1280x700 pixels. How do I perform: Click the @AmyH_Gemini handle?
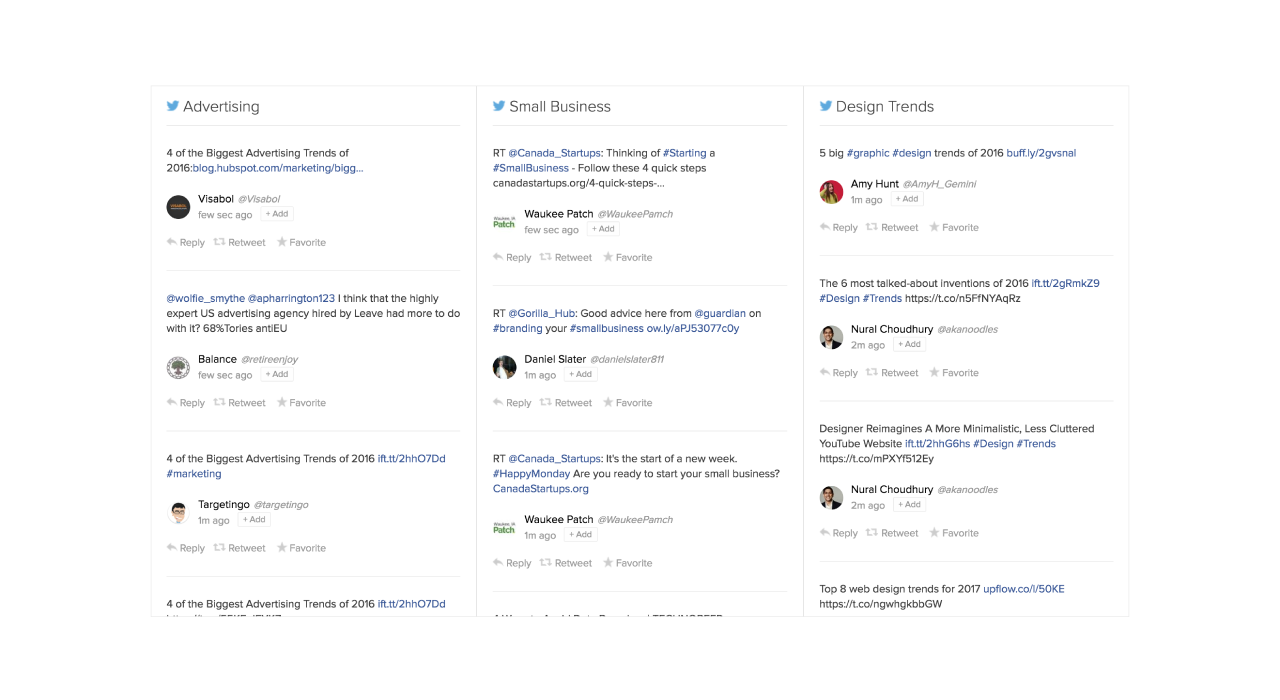click(x=940, y=184)
